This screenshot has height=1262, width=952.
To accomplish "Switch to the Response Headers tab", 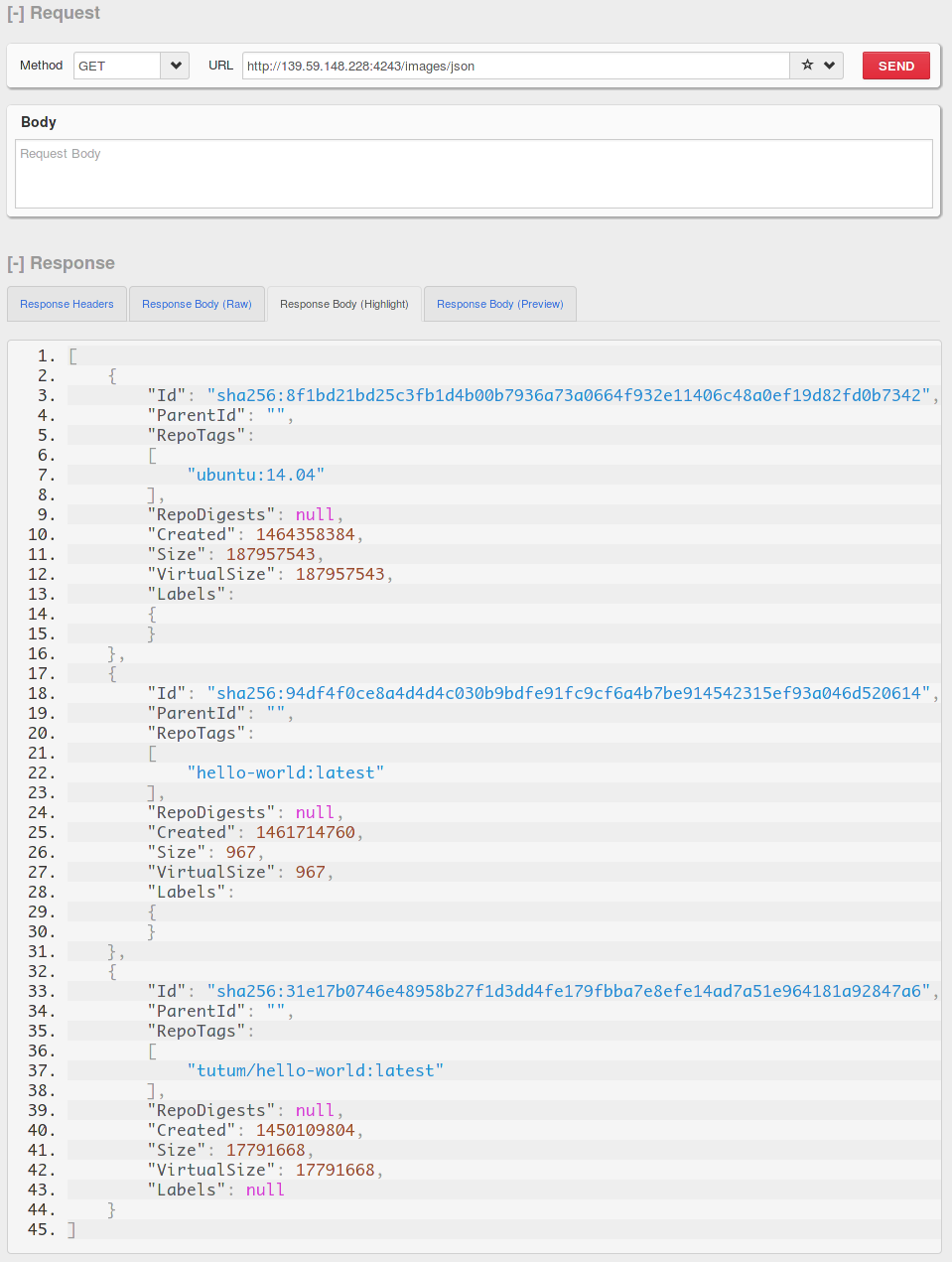I will 67,304.
